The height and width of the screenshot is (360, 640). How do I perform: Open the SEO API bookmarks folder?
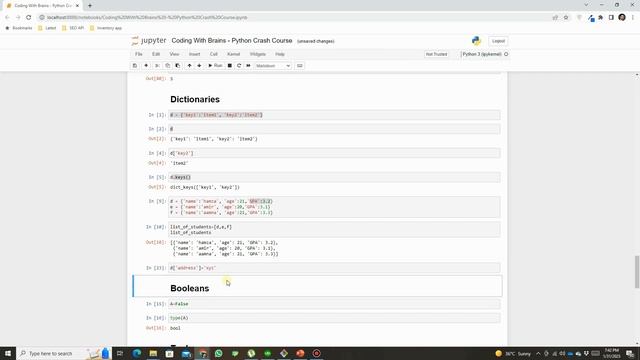(x=73, y=28)
